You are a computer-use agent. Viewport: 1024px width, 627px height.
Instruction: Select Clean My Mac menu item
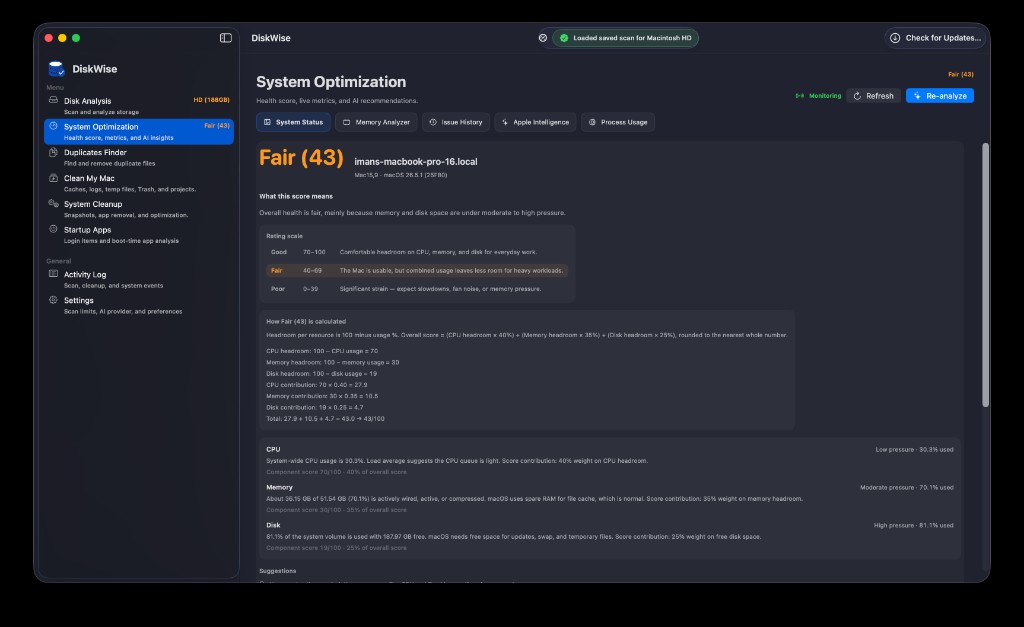point(138,183)
